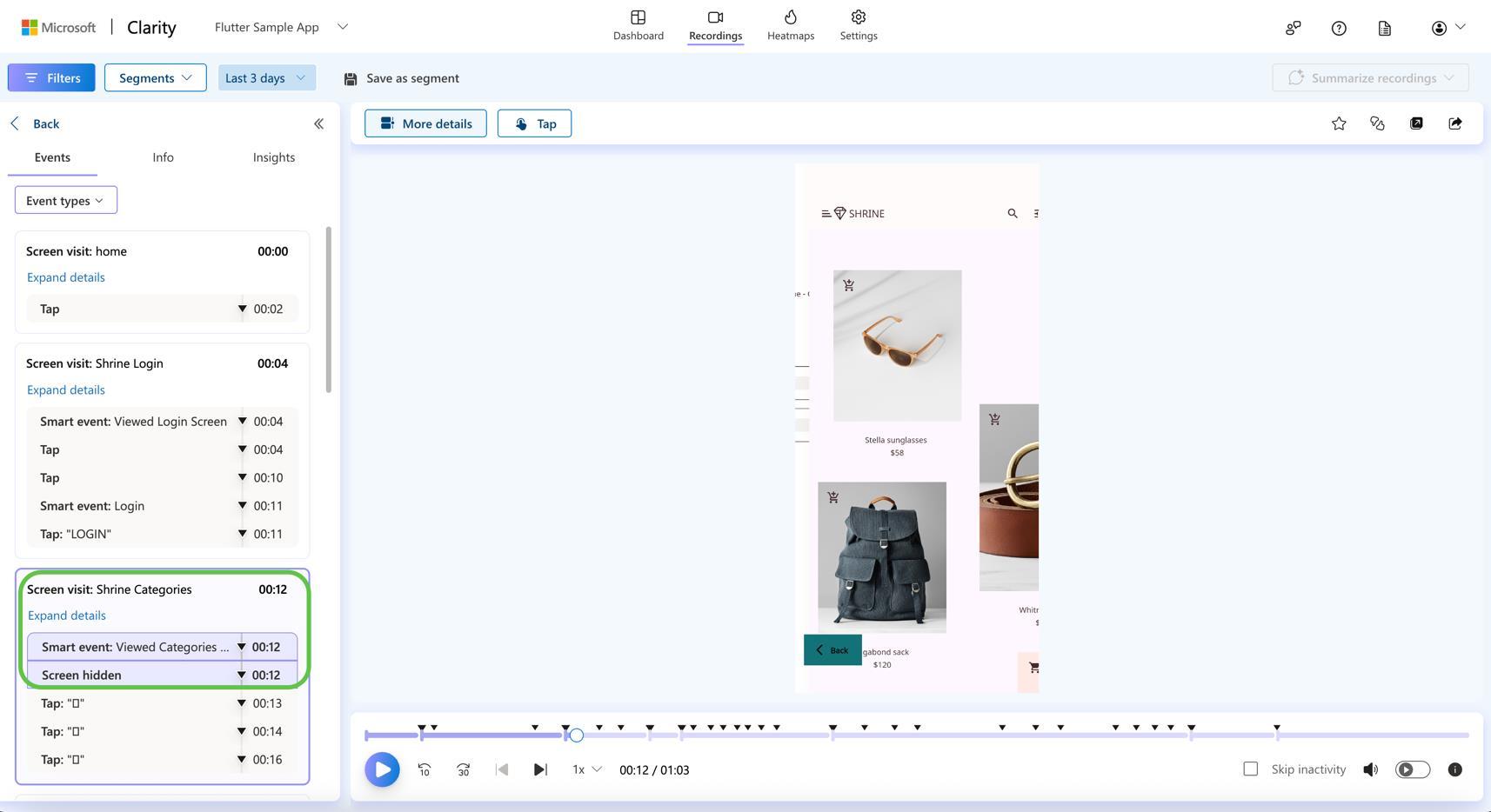1491x812 pixels.
Task: Rewind recording by 10 seconds
Action: tap(425, 769)
